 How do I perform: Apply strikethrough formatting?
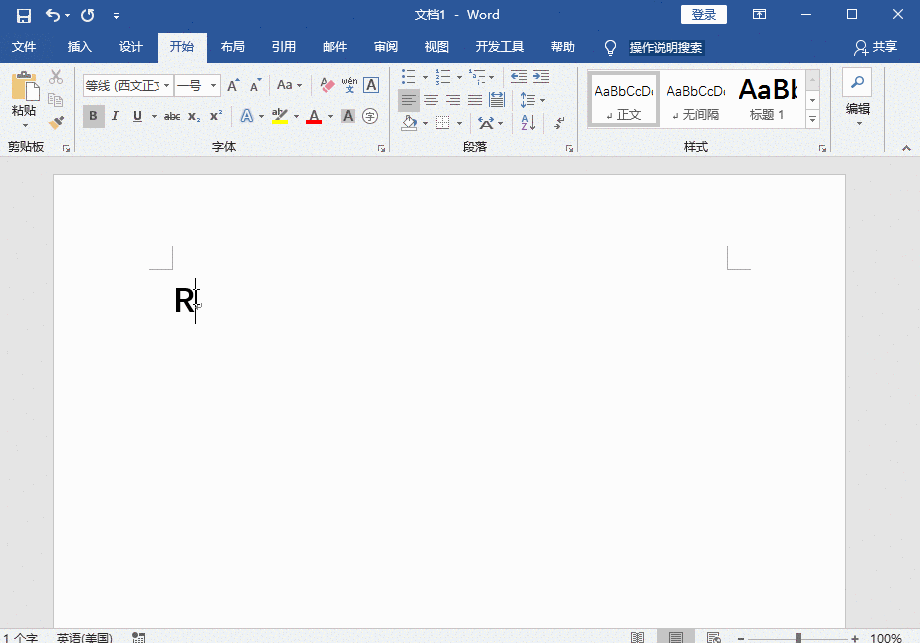click(171, 116)
